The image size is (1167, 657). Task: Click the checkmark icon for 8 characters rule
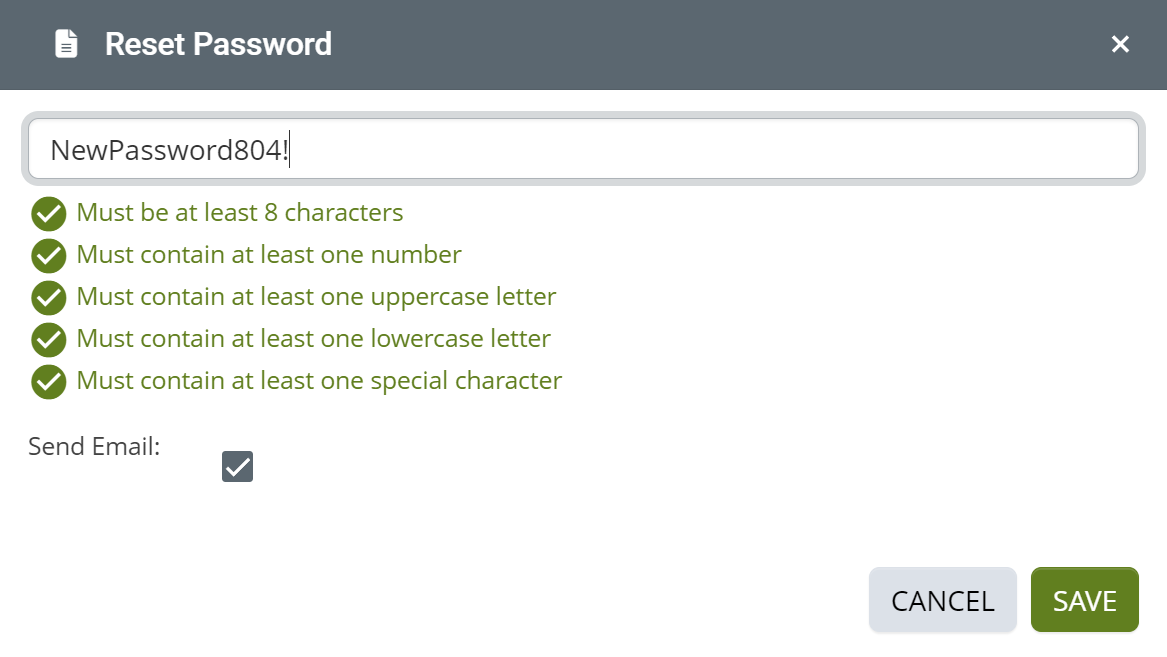click(x=49, y=214)
